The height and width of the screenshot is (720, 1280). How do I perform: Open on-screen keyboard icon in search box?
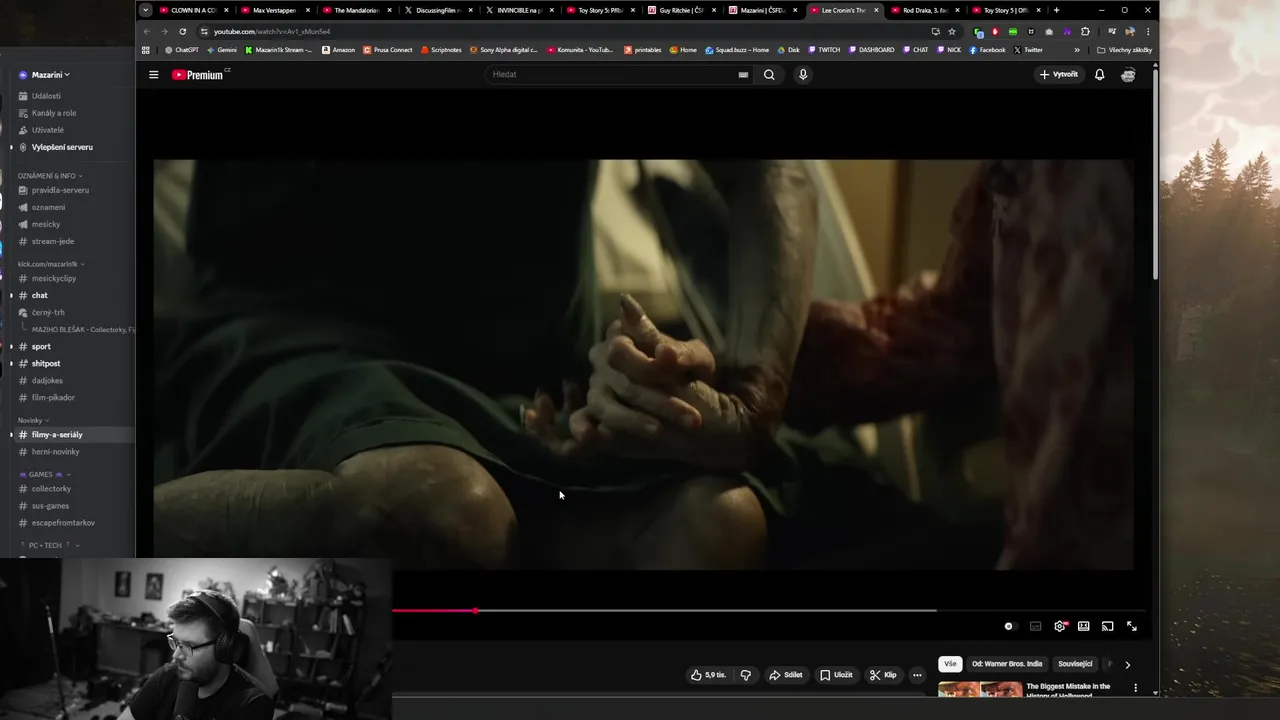click(x=743, y=74)
